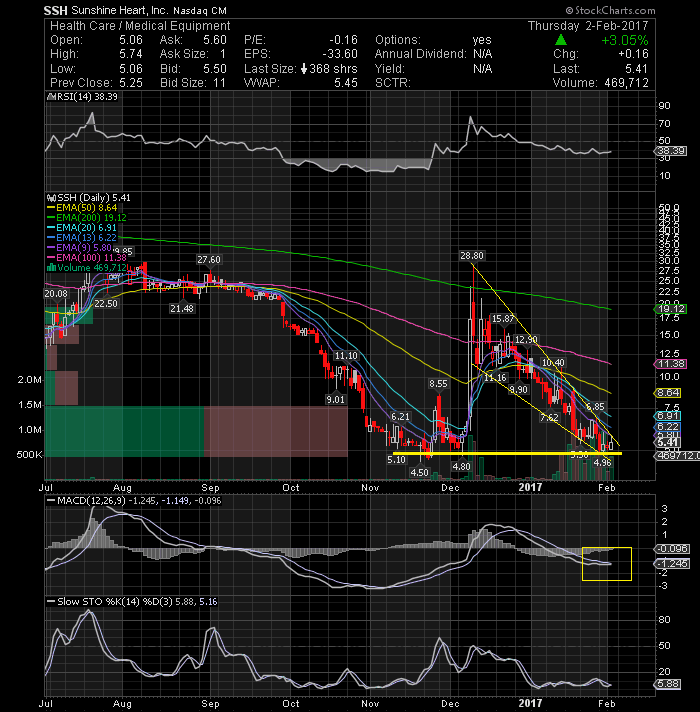Click the 22.50 price label
Viewport: 700px width, 712px height.
click(106, 304)
